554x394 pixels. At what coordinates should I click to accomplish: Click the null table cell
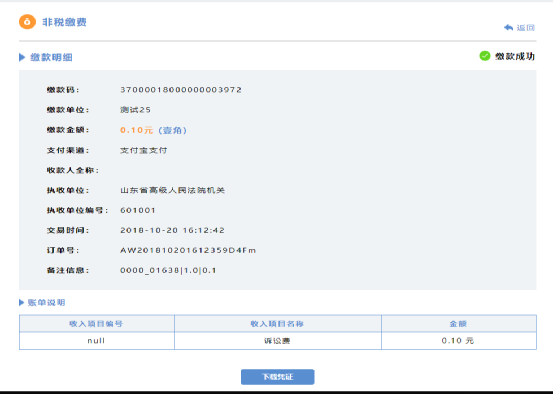(96, 341)
